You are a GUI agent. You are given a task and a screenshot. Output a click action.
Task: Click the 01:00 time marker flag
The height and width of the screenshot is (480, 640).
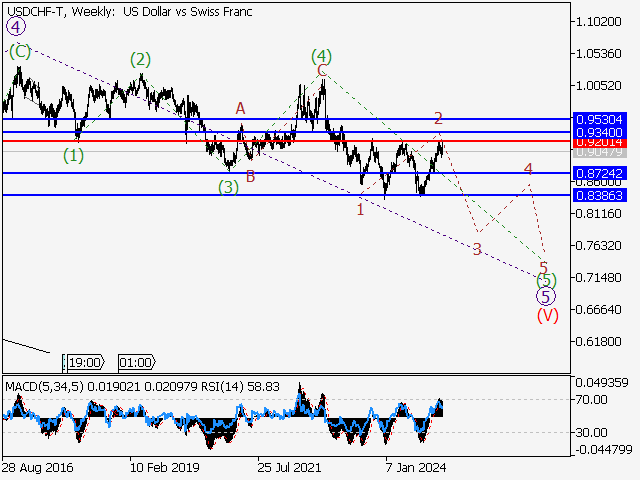click(135, 362)
